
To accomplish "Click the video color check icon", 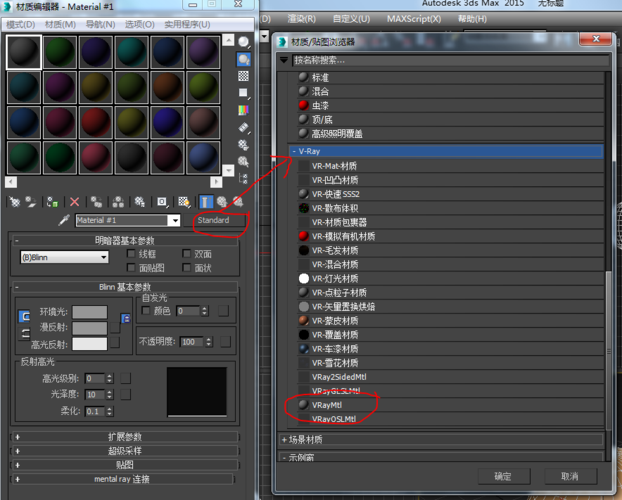I will point(243,110).
